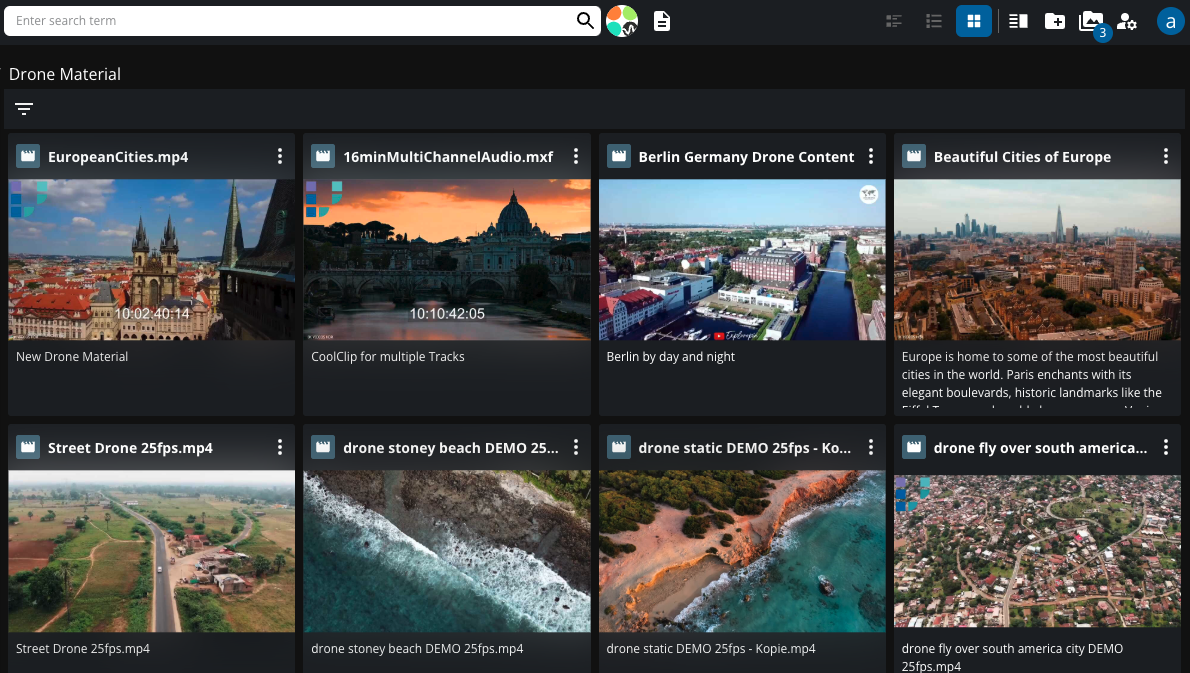Select the grid tile view
Image resolution: width=1190 pixels, height=673 pixels.
pos(973,21)
